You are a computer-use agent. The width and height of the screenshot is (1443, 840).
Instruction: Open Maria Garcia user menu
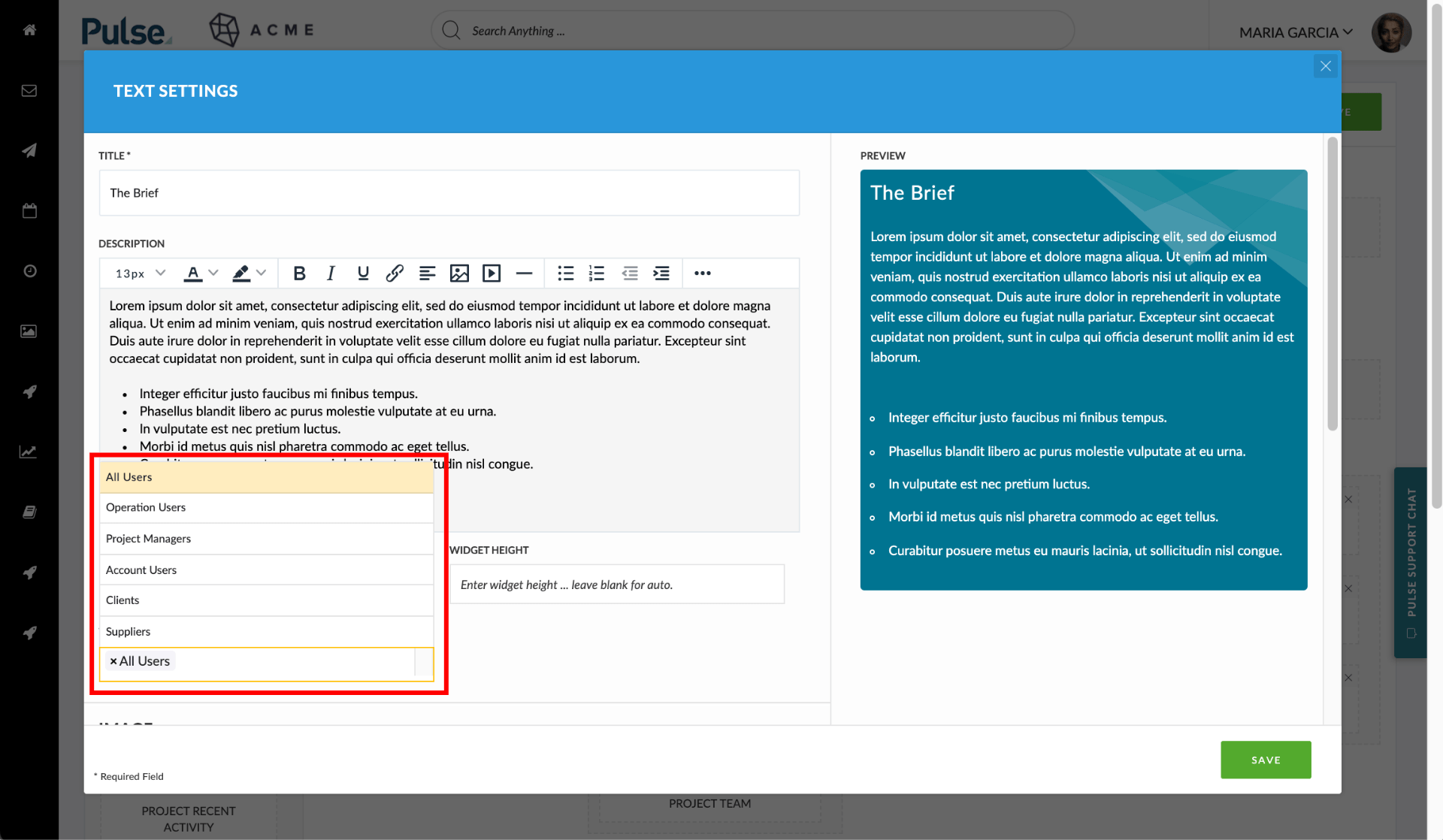click(x=1296, y=32)
